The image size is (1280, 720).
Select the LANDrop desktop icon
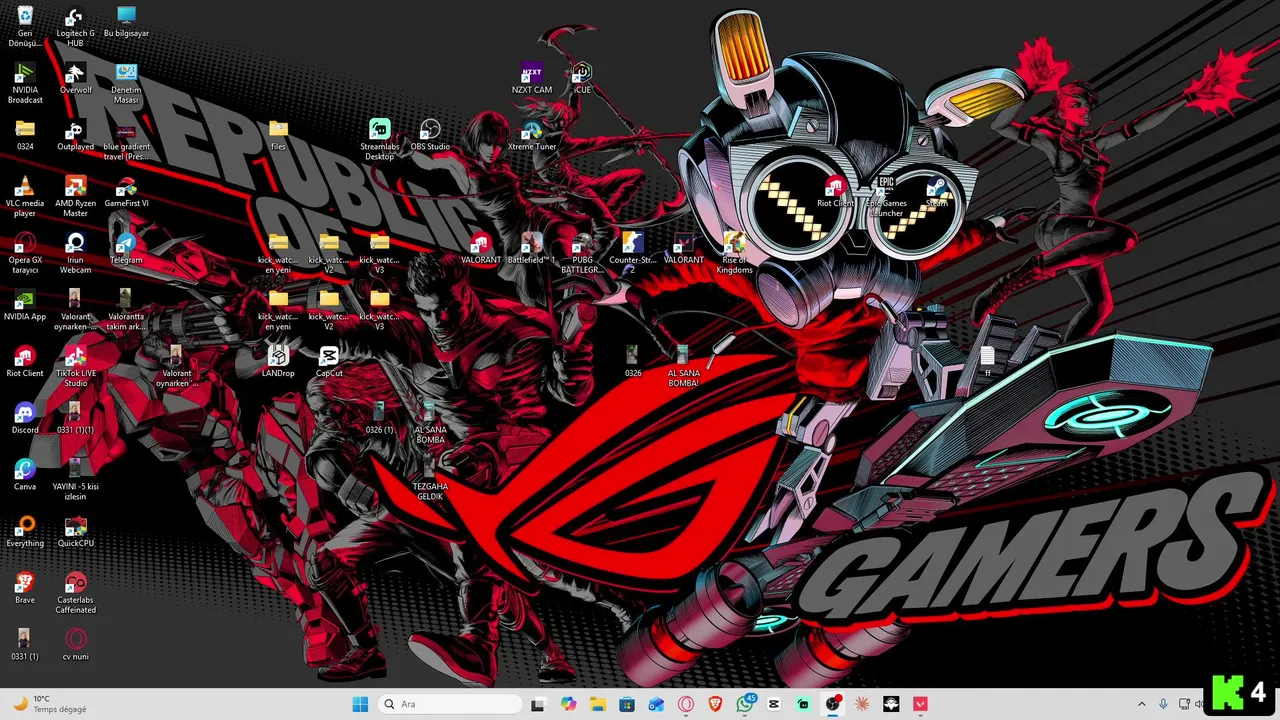278,362
